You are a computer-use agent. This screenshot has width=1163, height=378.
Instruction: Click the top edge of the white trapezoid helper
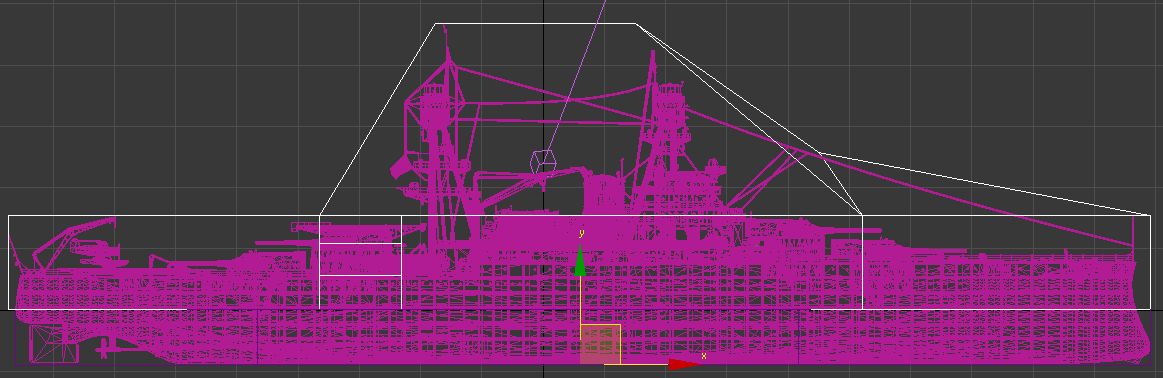(x=535, y=24)
